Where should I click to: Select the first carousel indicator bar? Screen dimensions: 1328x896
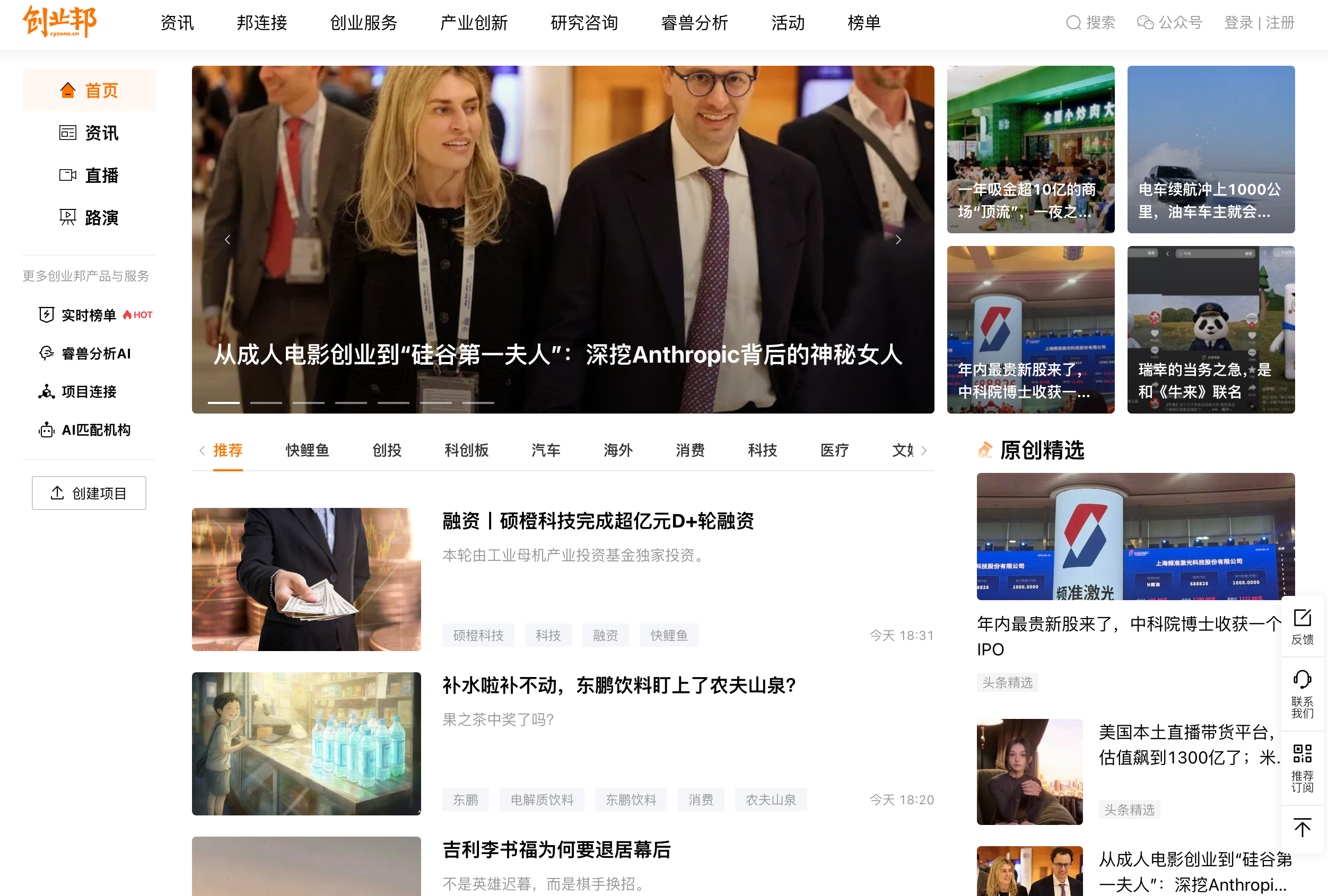click(223, 402)
